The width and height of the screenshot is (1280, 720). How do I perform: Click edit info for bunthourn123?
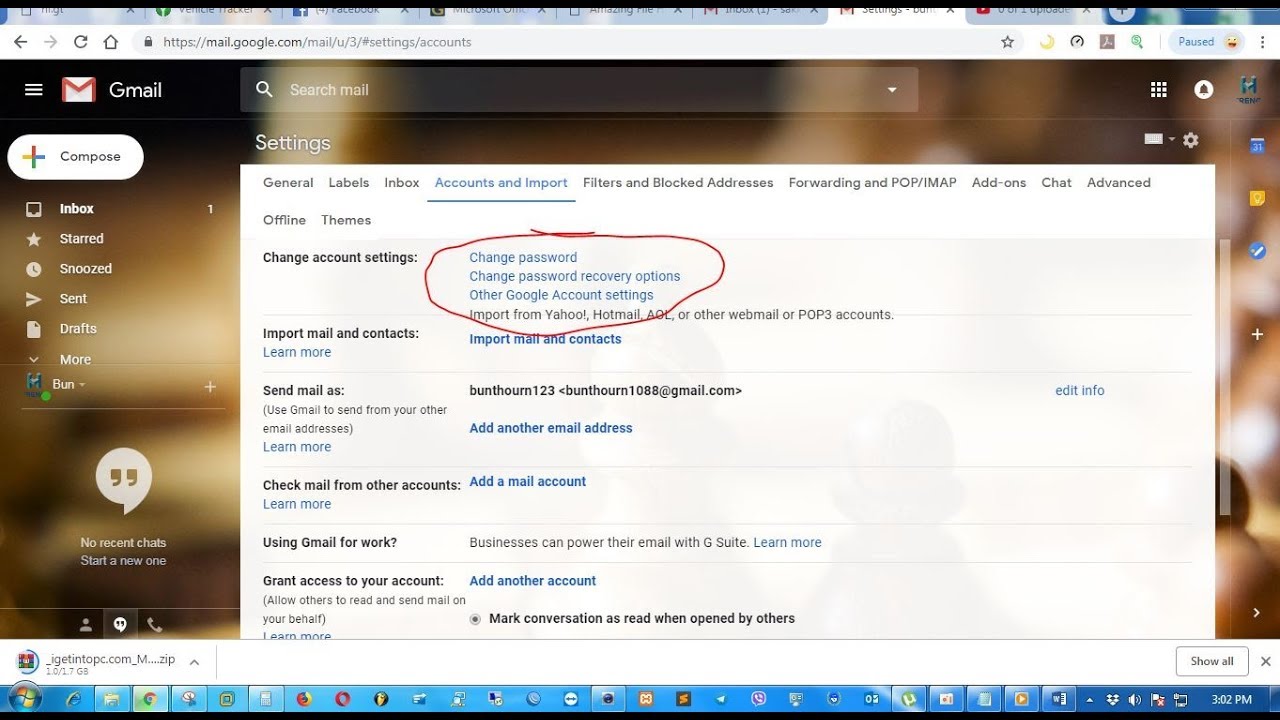tap(1080, 390)
